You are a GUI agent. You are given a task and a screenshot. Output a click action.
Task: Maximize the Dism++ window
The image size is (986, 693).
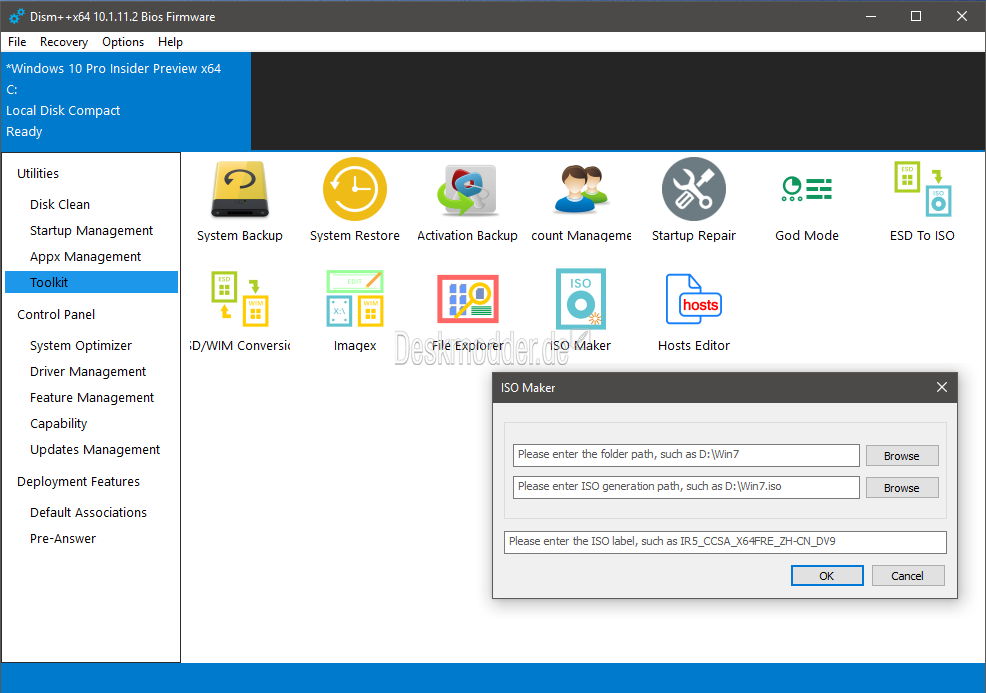point(916,16)
